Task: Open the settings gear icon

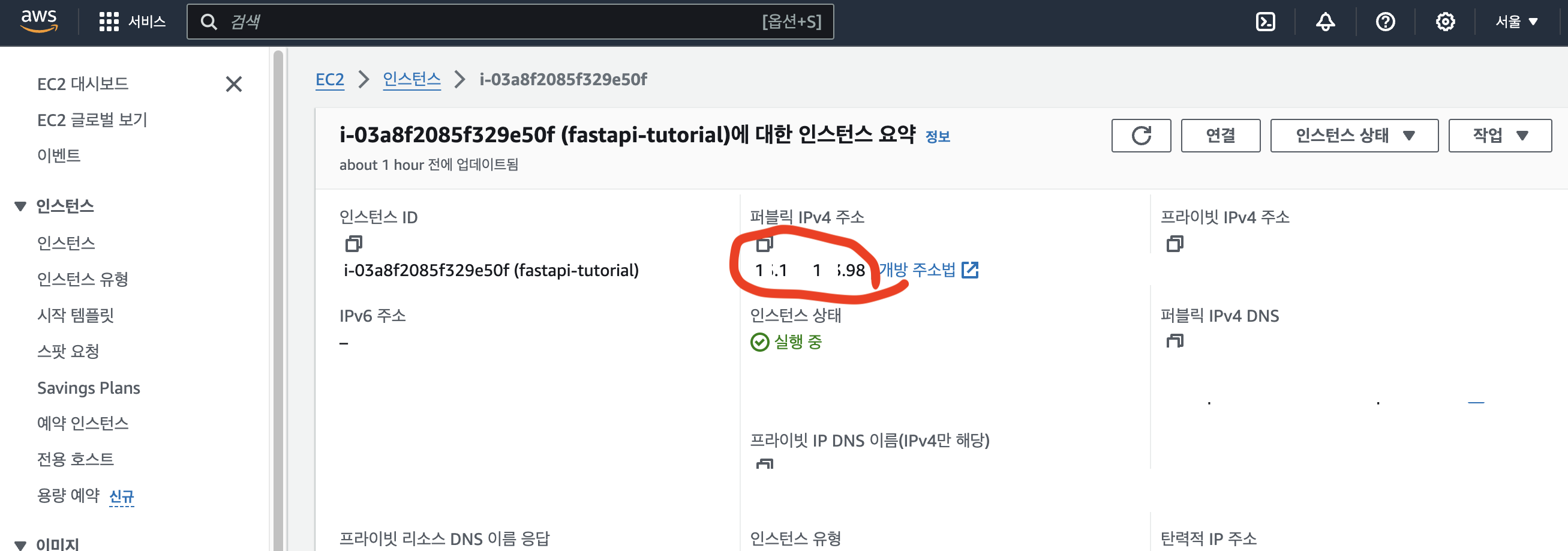Action: [1445, 22]
